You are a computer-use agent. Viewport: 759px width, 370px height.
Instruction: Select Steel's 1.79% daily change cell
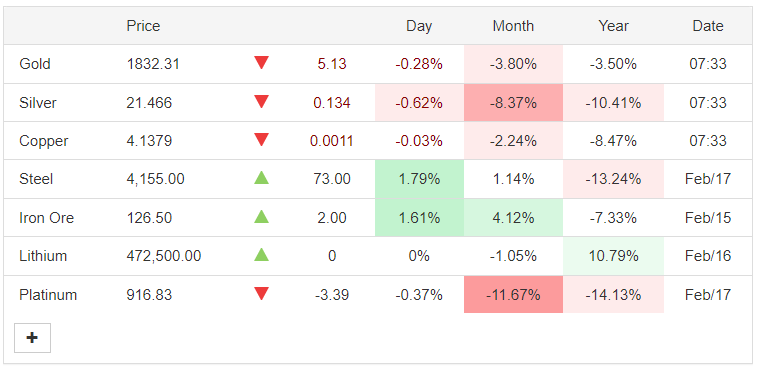[419, 179]
